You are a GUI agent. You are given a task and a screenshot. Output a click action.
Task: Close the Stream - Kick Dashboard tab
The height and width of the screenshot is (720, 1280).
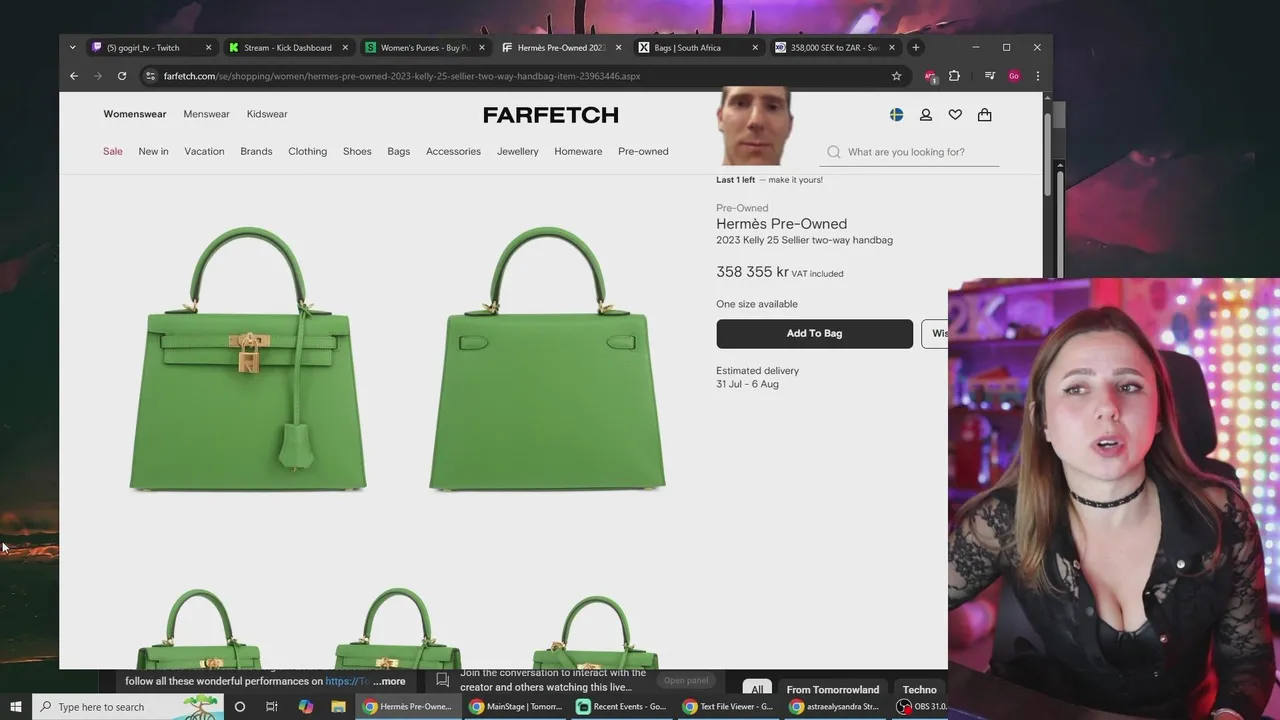[345, 47]
